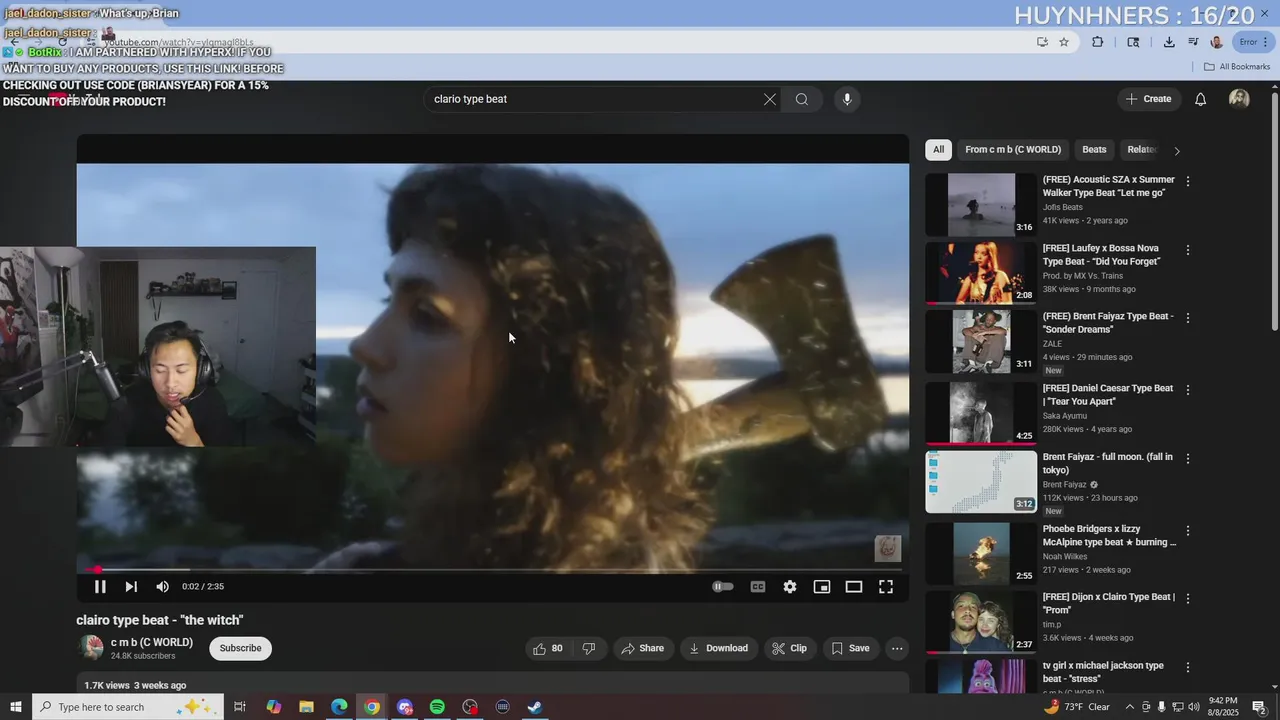
Task: Open Windows Start menu
Action: pos(16,707)
